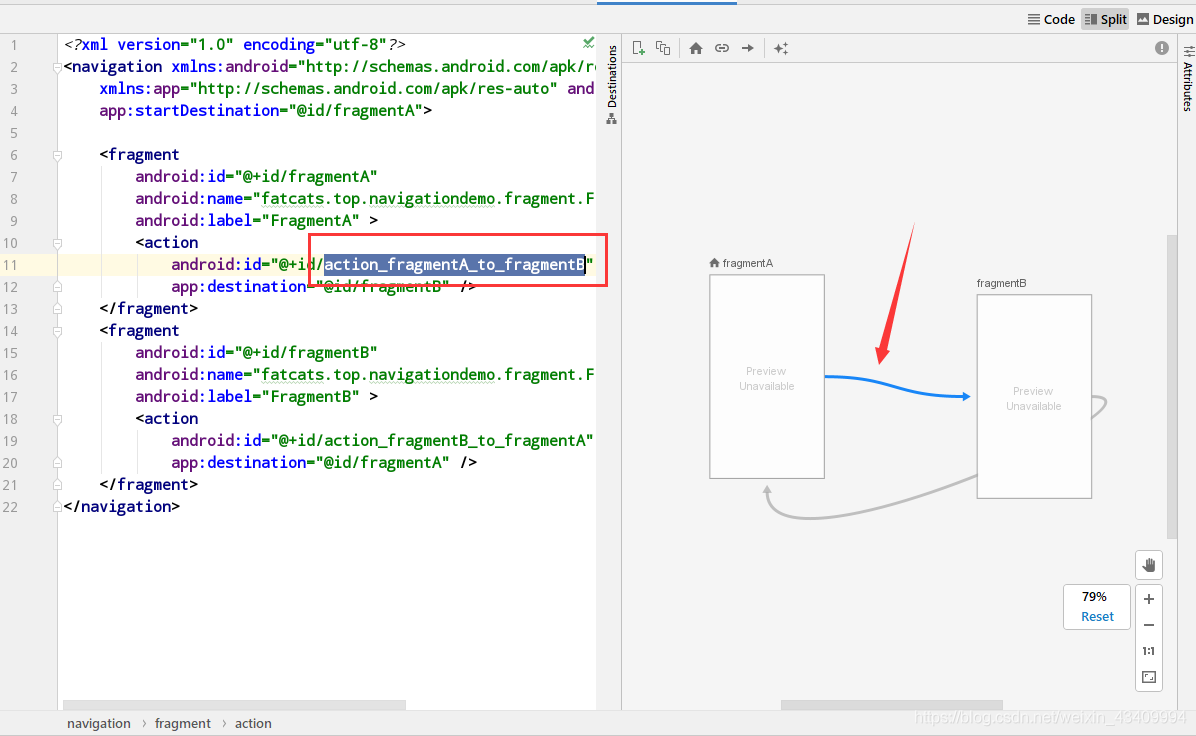Select the blue action arrow to fragmentB
Image resolution: width=1196 pixels, height=736 pixels.
click(896, 387)
